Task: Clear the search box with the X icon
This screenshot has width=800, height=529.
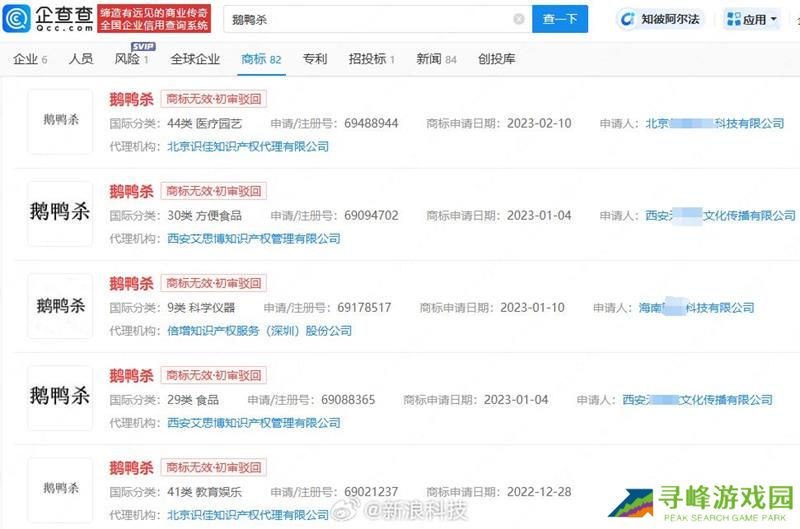Action: click(519, 19)
